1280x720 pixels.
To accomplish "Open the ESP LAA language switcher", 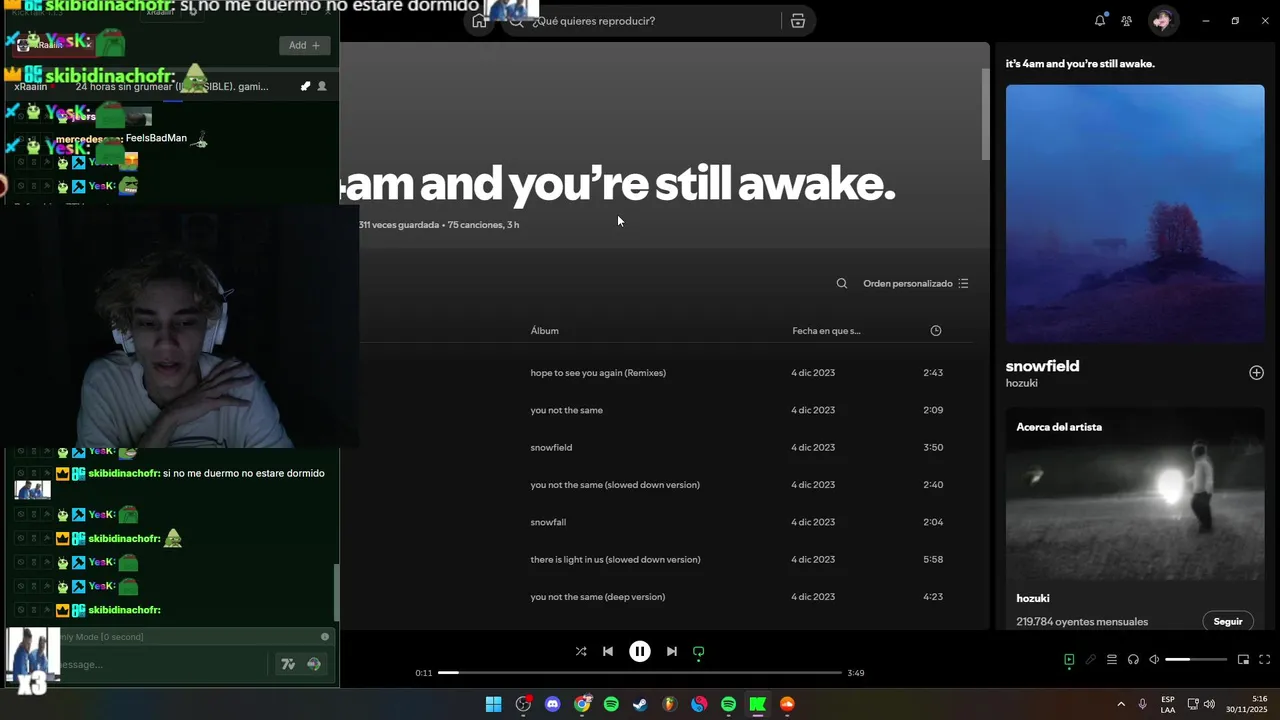I will [x=1168, y=704].
